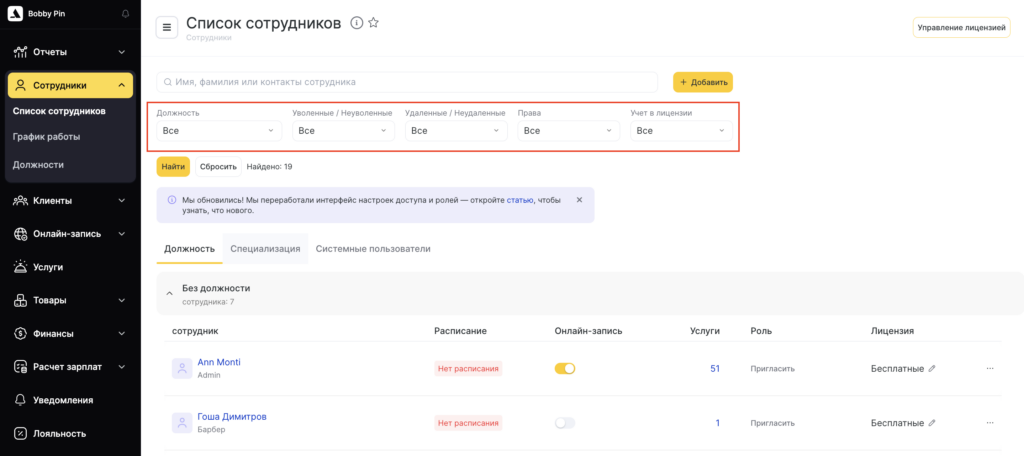Disable online booking for Ann Monti
Screen dimensions: 1024x456
pyautogui.click(x=565, y=369)
